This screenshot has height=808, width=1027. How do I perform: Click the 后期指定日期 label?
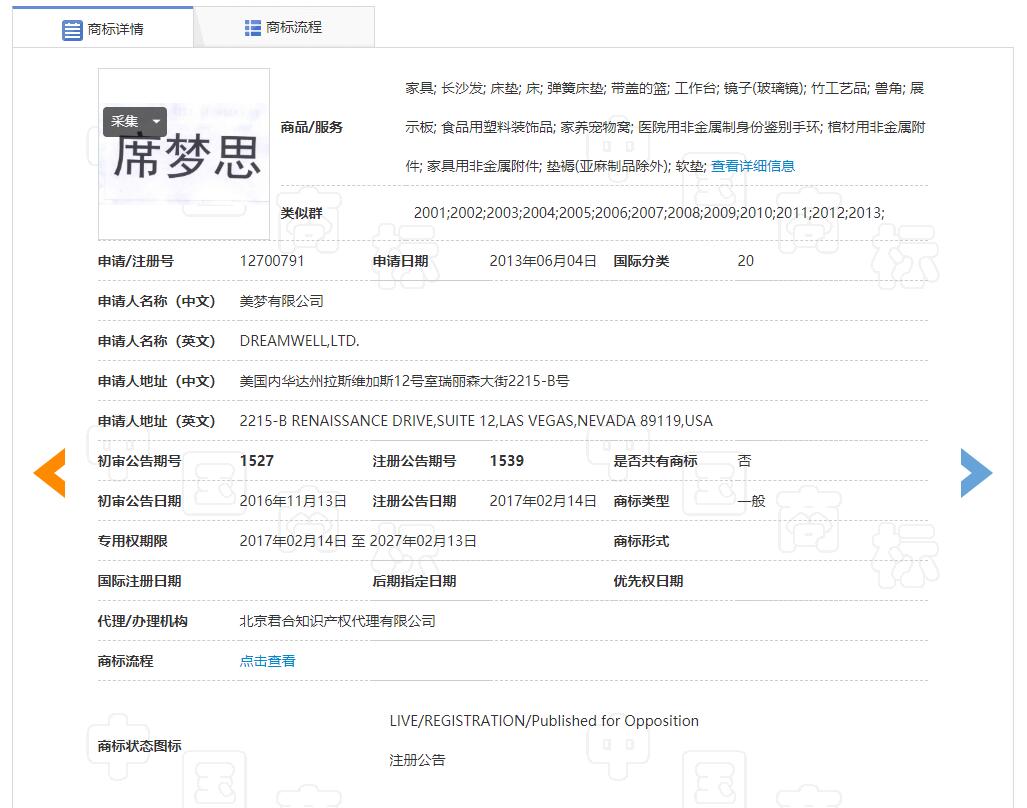414,581
